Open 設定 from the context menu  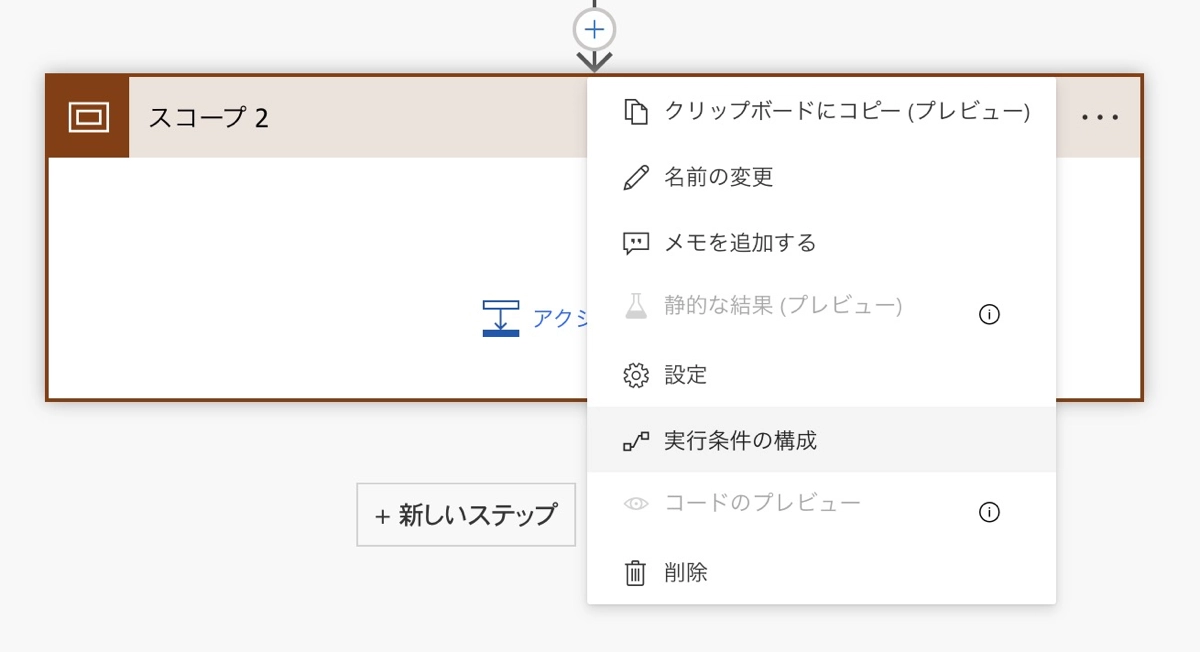coord(686,375)
